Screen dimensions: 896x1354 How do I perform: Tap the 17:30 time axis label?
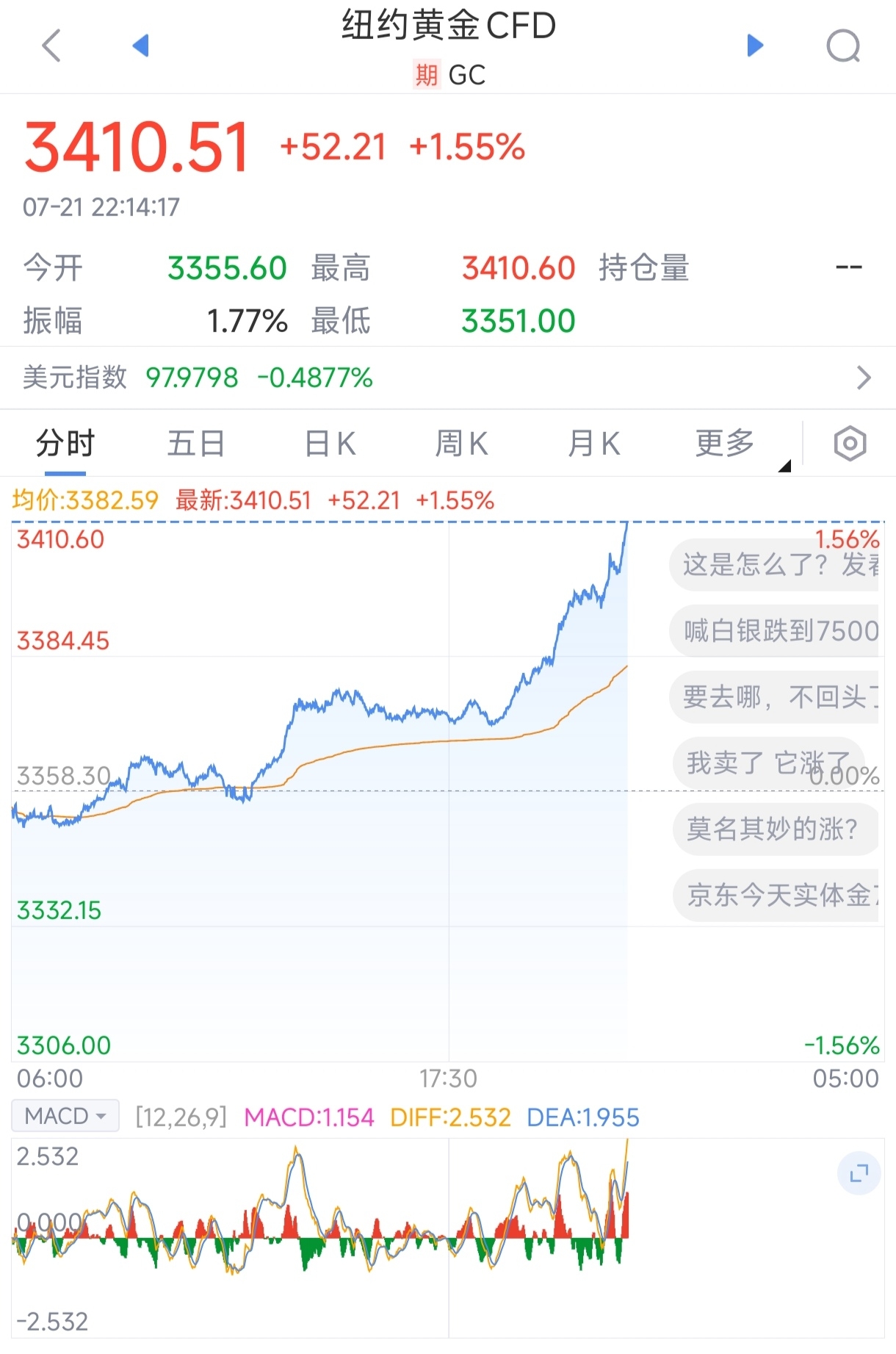pyautogui.click(x=448, y=1078)
